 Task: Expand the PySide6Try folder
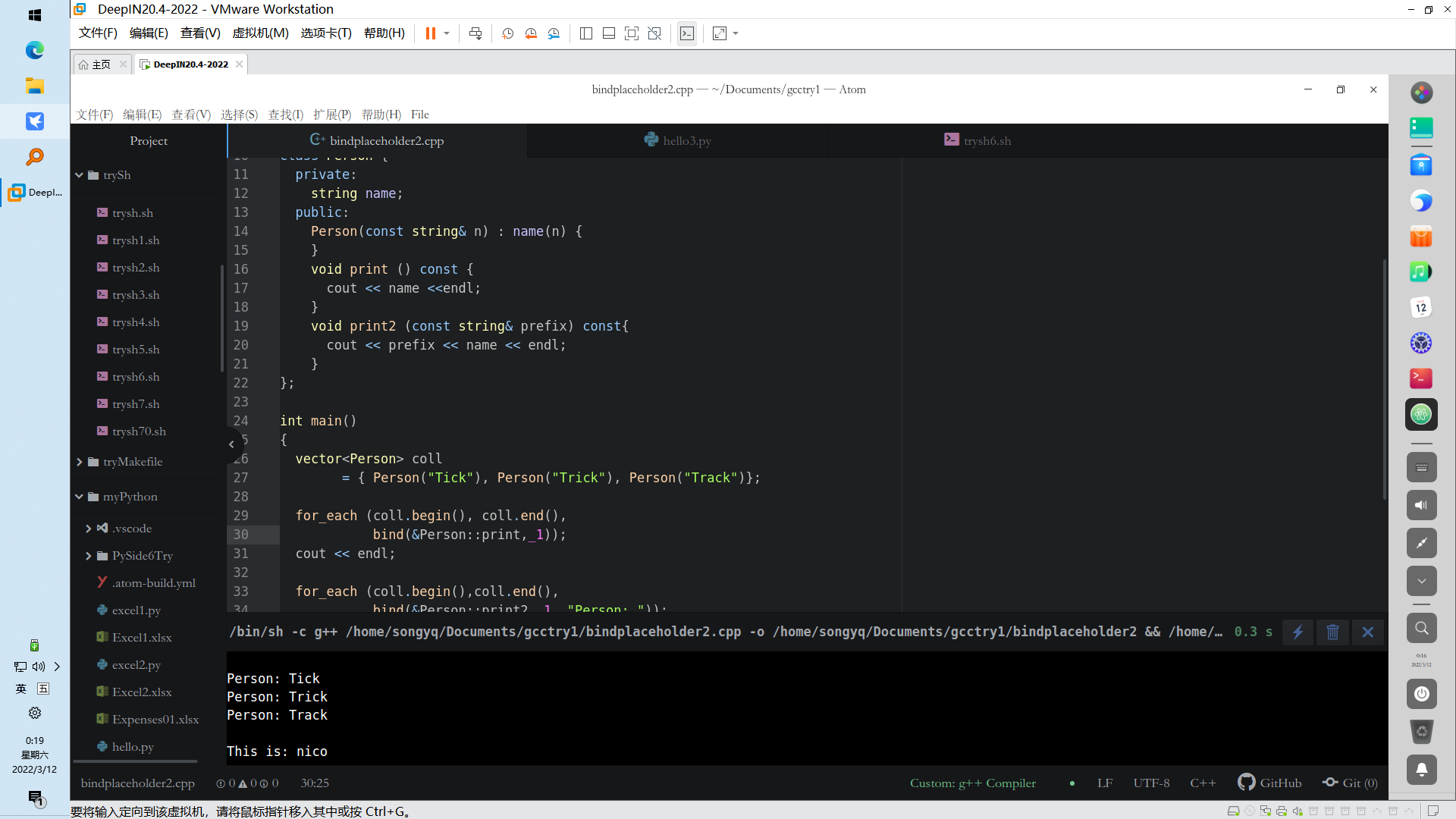(89, 556)
